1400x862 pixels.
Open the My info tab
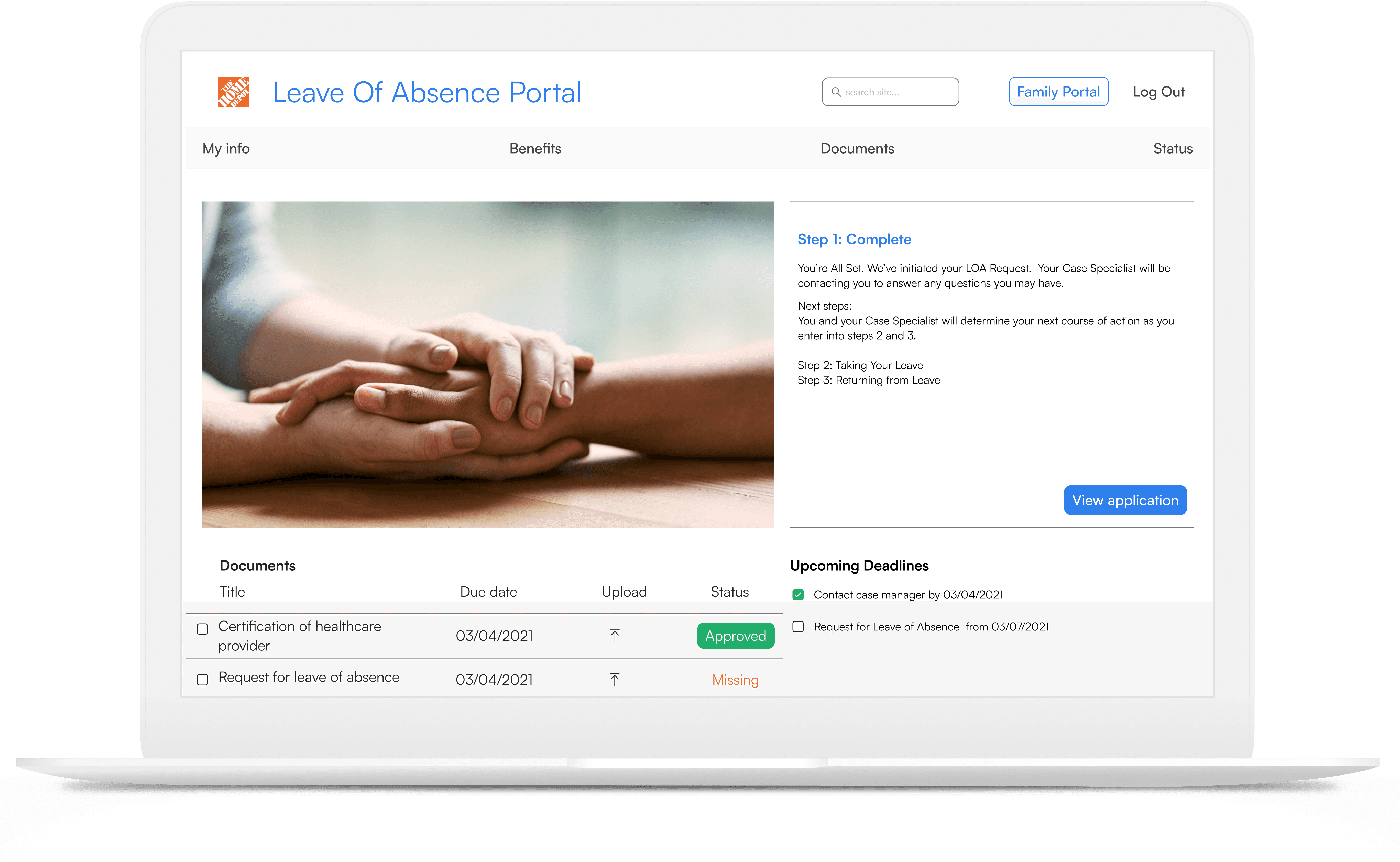(x=226, y=148)
